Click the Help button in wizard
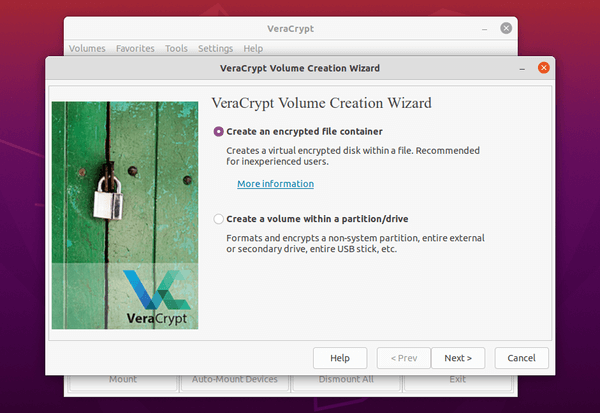This screenshot has height=413, width=600. tap(340, 358)
